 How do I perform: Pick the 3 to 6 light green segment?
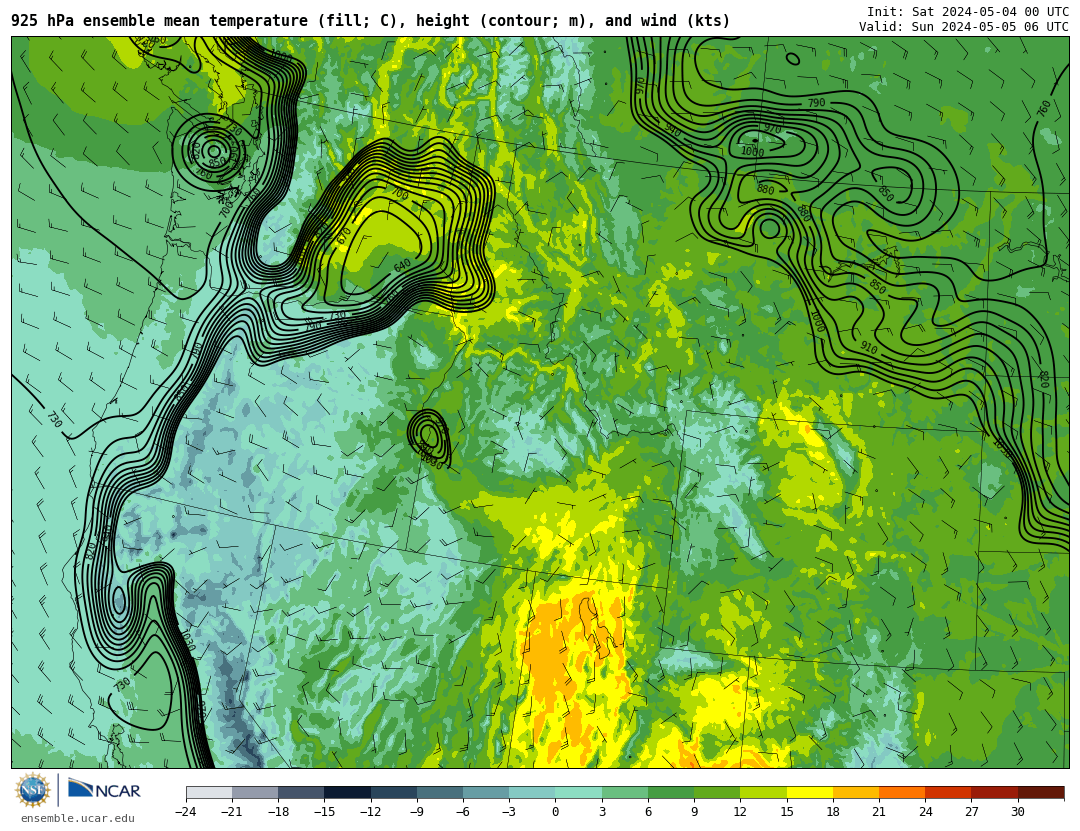click(x=625, y=792)
